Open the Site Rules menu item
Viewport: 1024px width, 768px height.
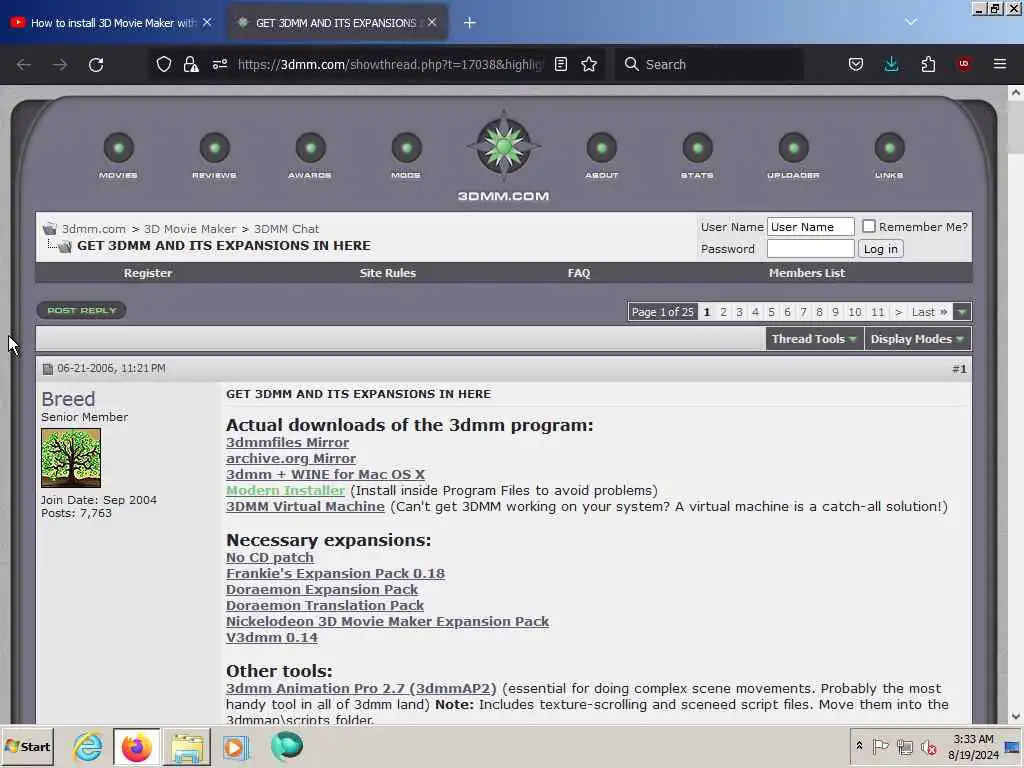[387, 273]
